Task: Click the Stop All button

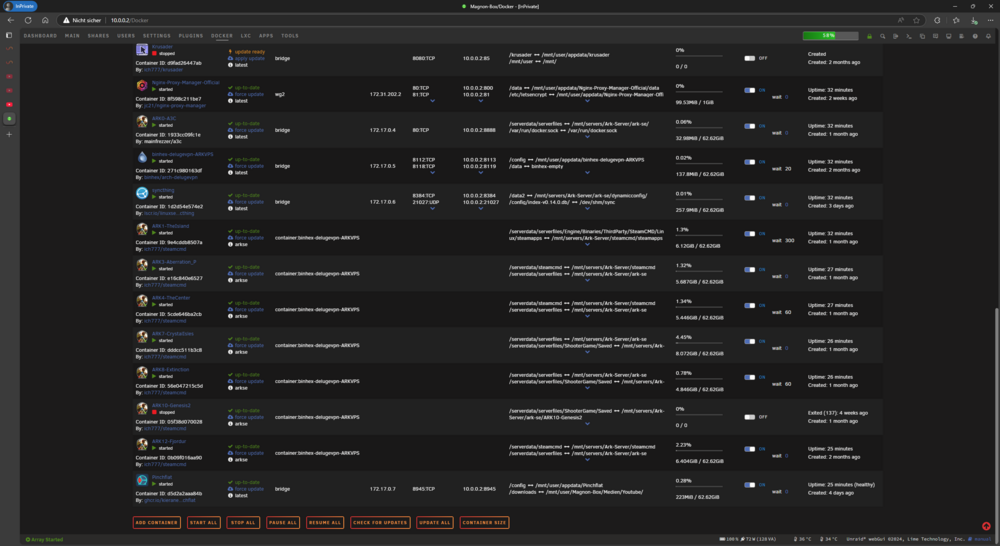Action: (243, 522)
